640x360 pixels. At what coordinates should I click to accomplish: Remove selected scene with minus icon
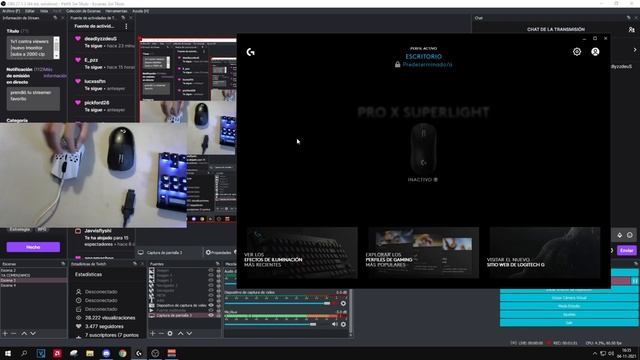click(13, 333)
